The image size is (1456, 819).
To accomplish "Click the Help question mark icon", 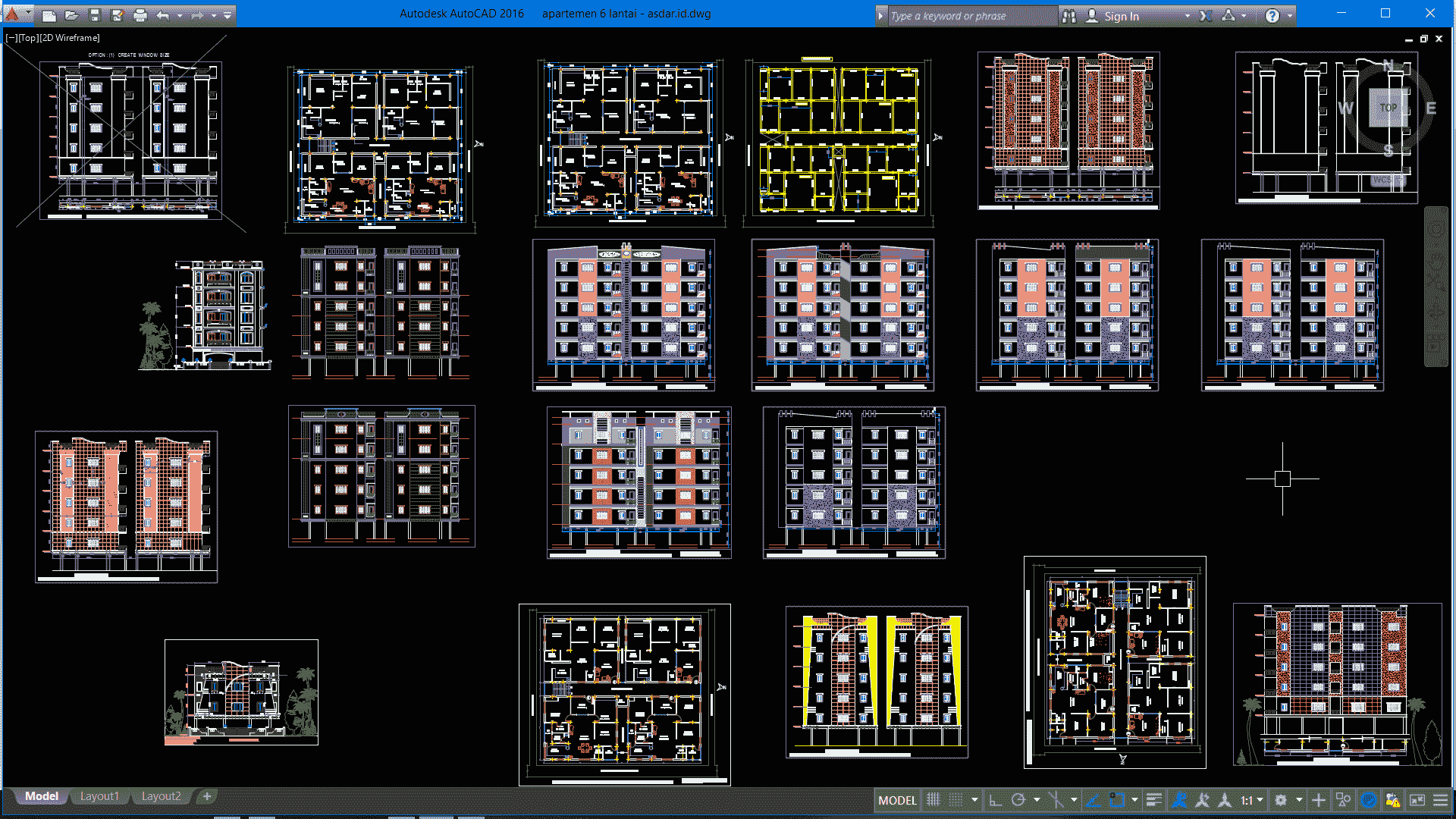I will (1272, 16).
